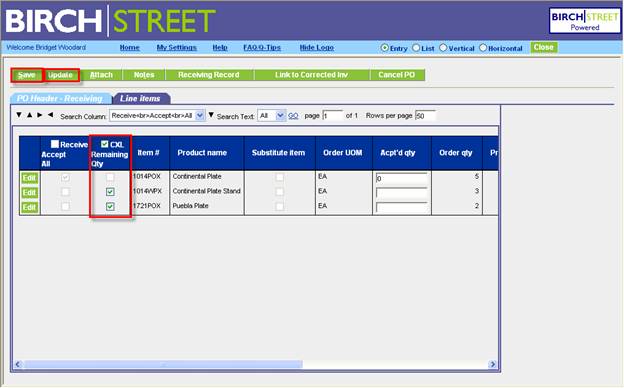Screen dimensions: 624x388
Task: Click the down arrow sort icon
Action: [x=19, y=115]
